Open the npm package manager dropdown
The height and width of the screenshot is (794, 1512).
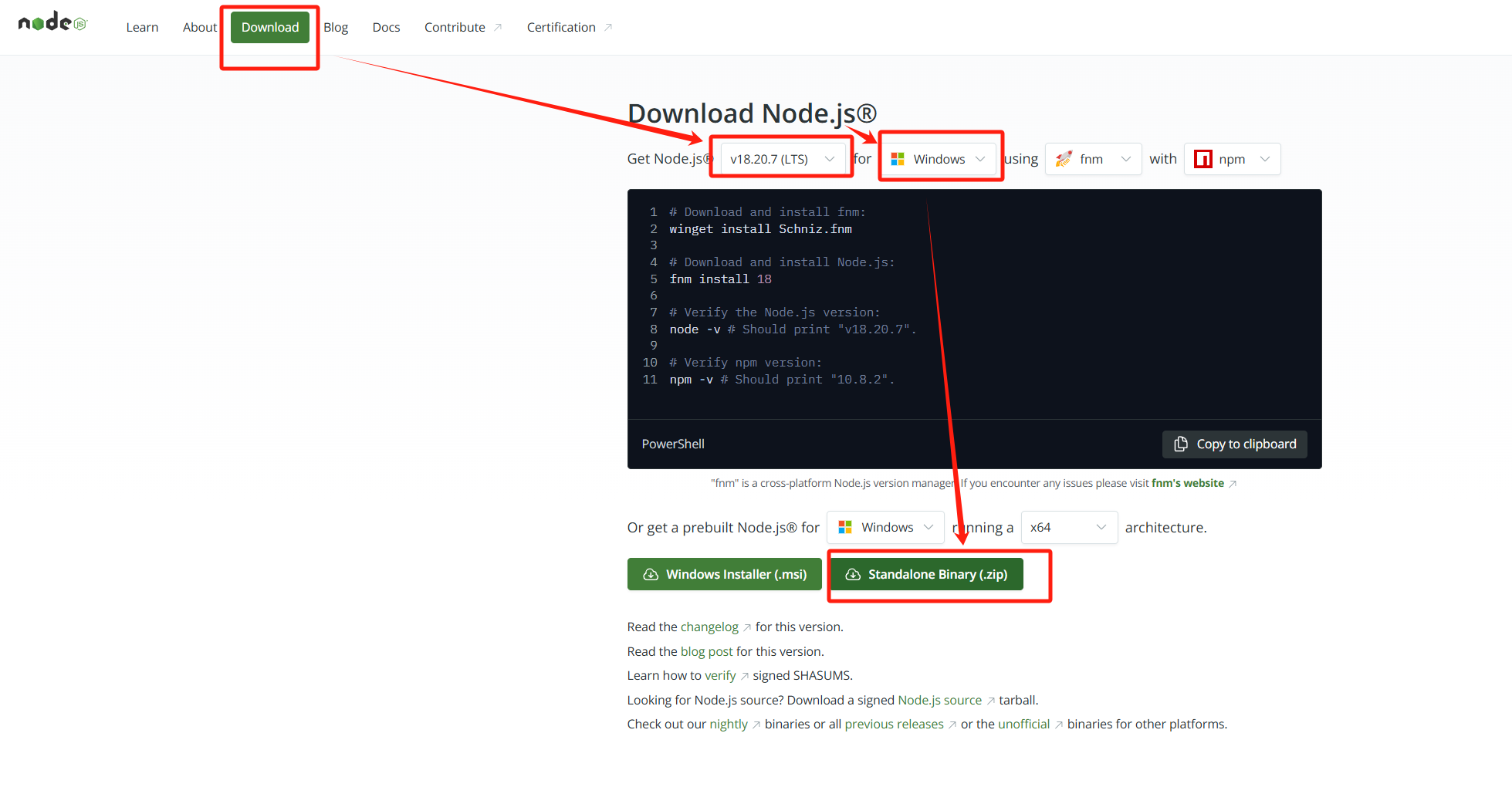[x=1232, y=158]
